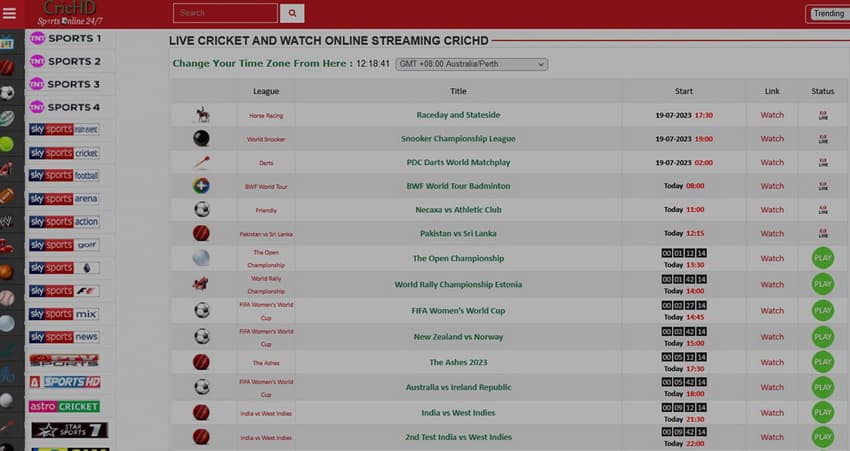This screenshot has height=451, width=850.
Task: Select Sky Sports Cricket channel in sidebar
Action: 65,153
